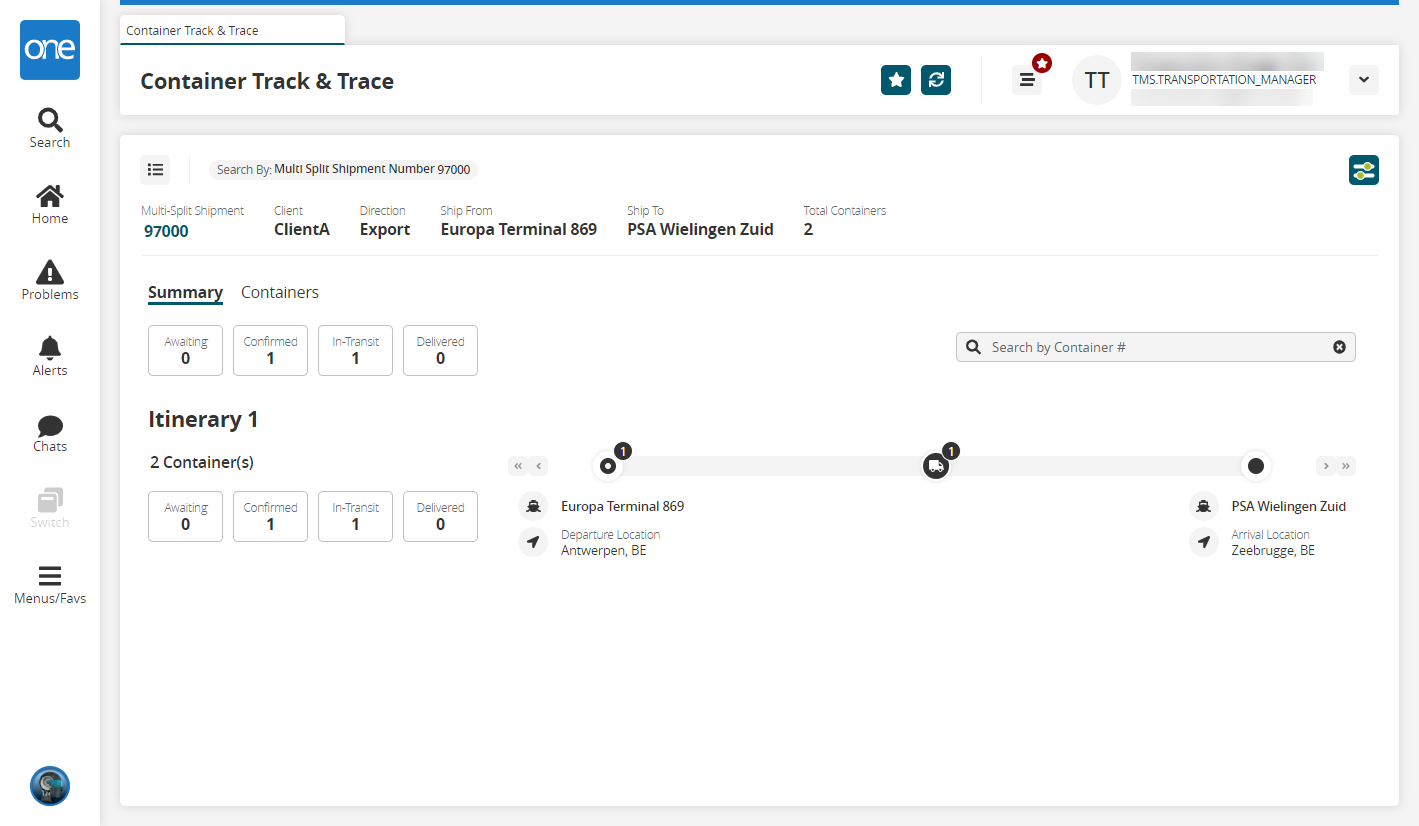Open Multi-Split Shipment 97000 link
Viewport: 1419px width, 826px height.
(166, 231)
